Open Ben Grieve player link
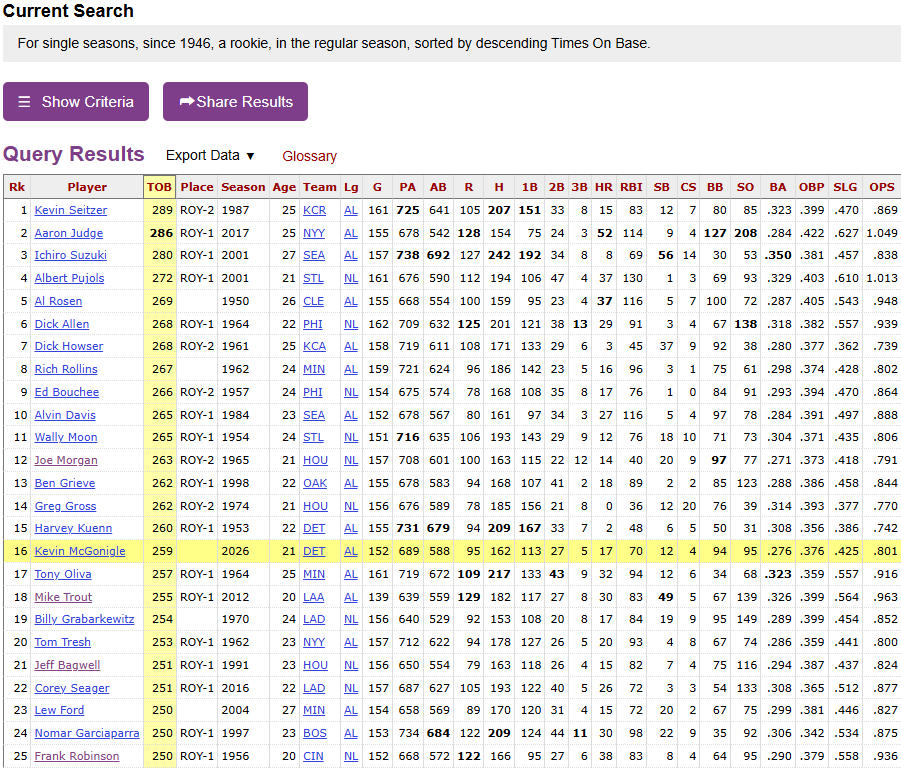 click(65, 483)
